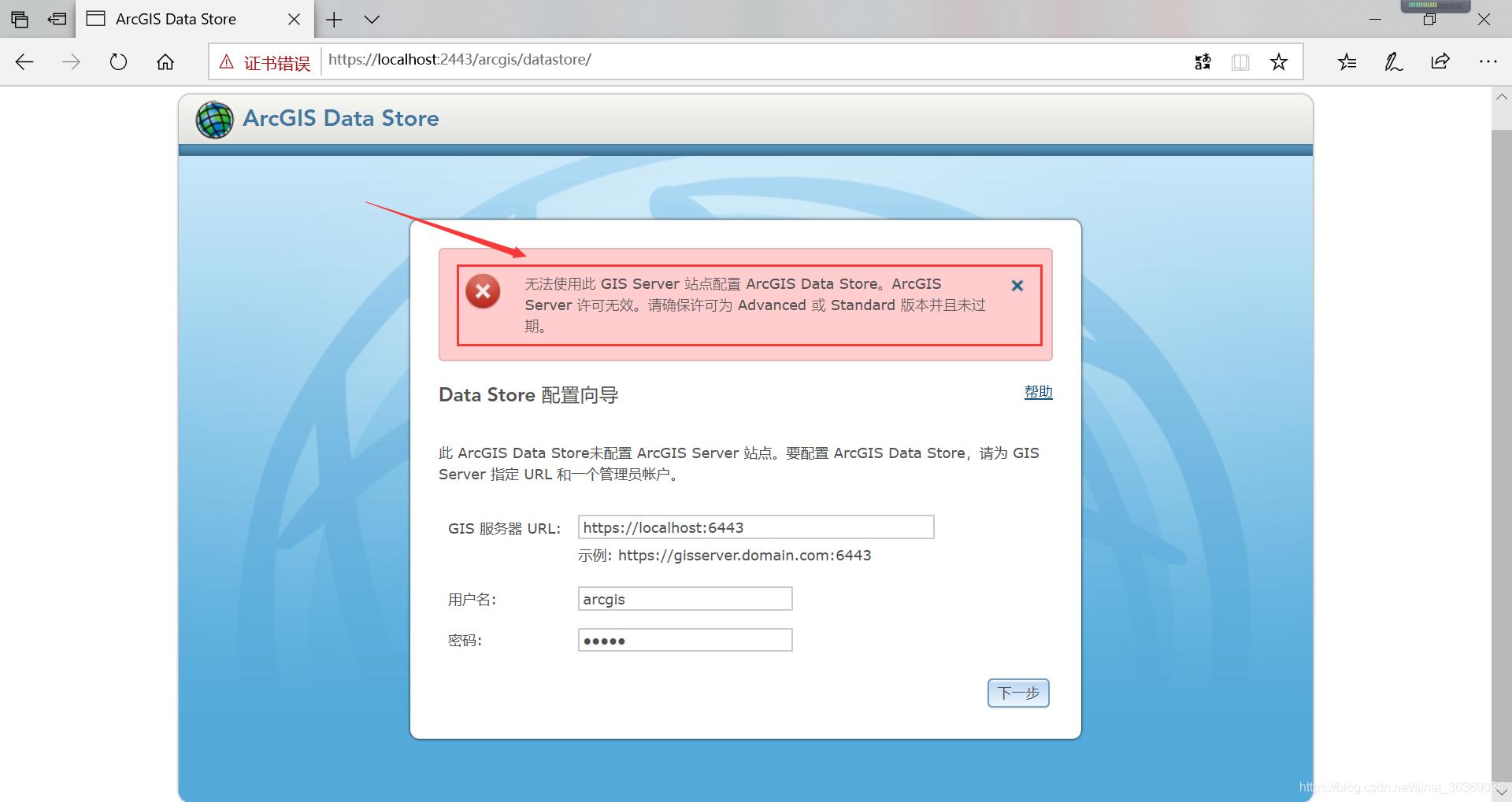Open reading view with the book icon
The image size is (1512, 802).
[x=1240, y=61]
